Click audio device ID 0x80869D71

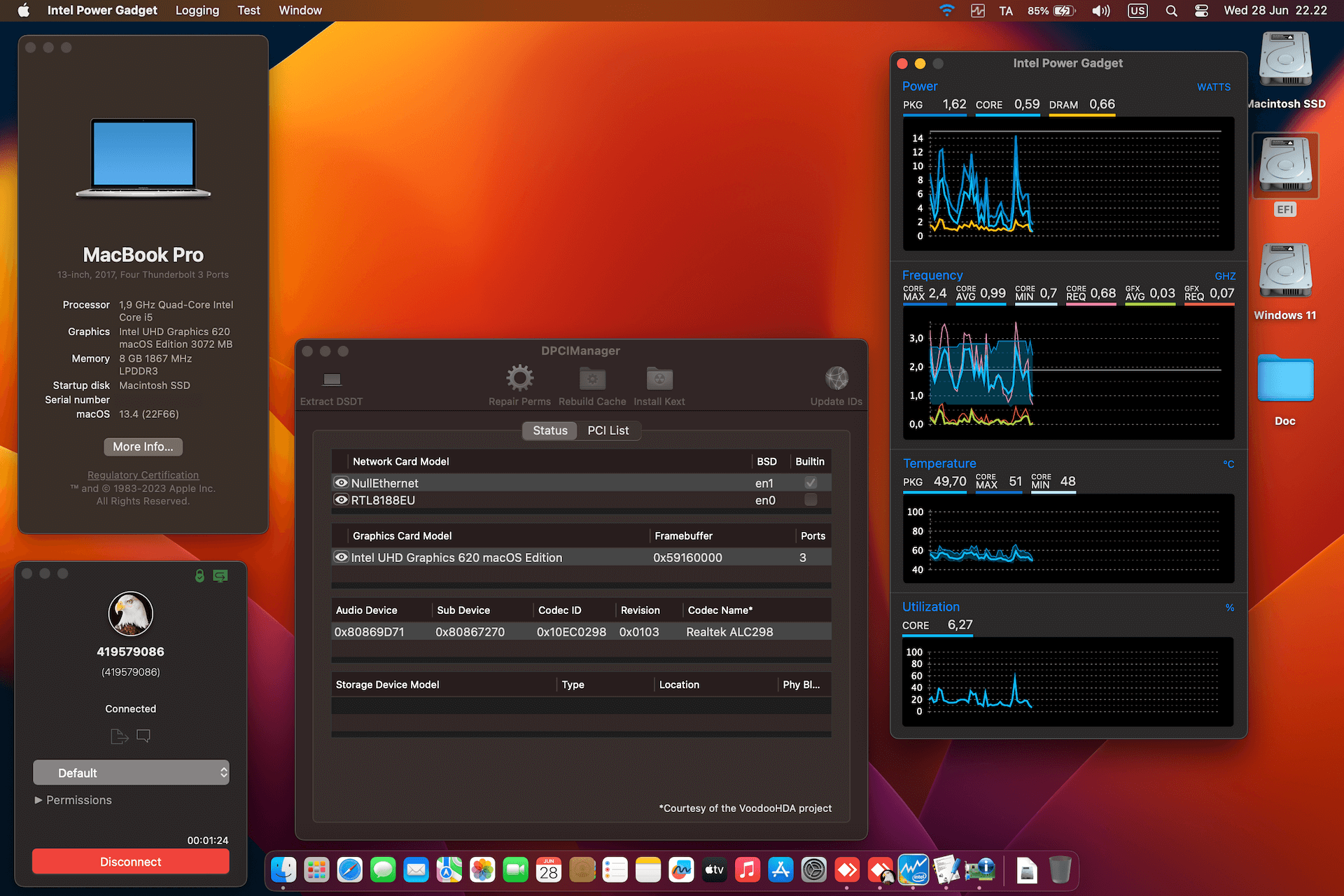pyautogui.click(x=369, y=631)
